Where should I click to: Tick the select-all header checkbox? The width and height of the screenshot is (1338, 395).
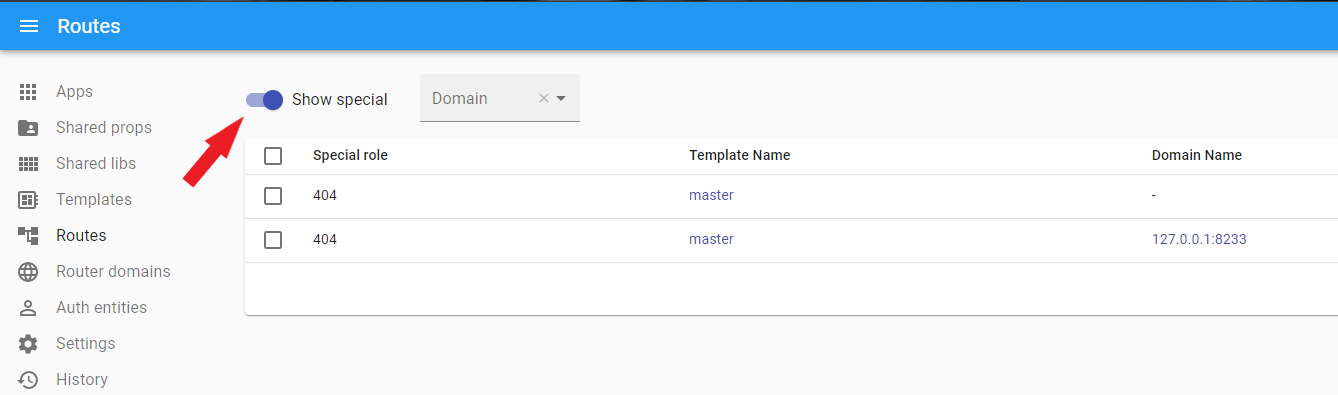(x=273, y=156)
